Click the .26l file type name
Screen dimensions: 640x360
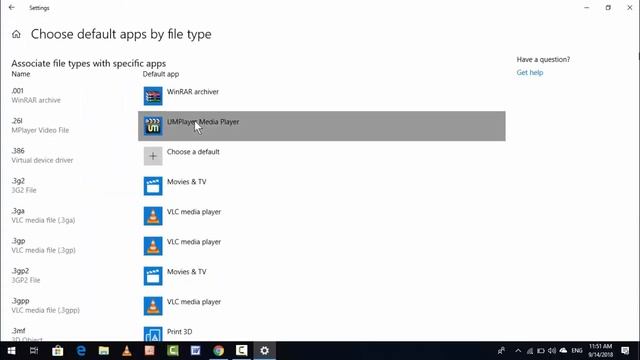[17, 121]
